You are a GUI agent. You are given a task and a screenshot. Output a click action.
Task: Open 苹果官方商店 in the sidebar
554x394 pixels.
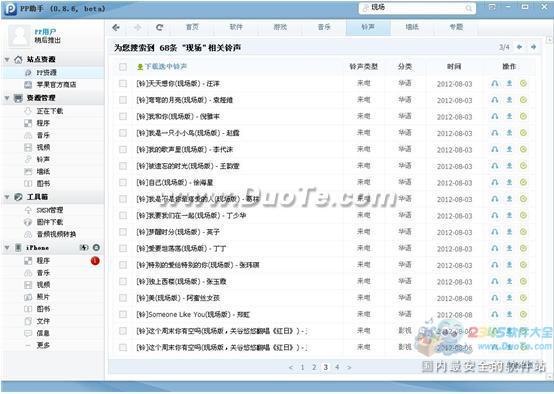(53, 85)
